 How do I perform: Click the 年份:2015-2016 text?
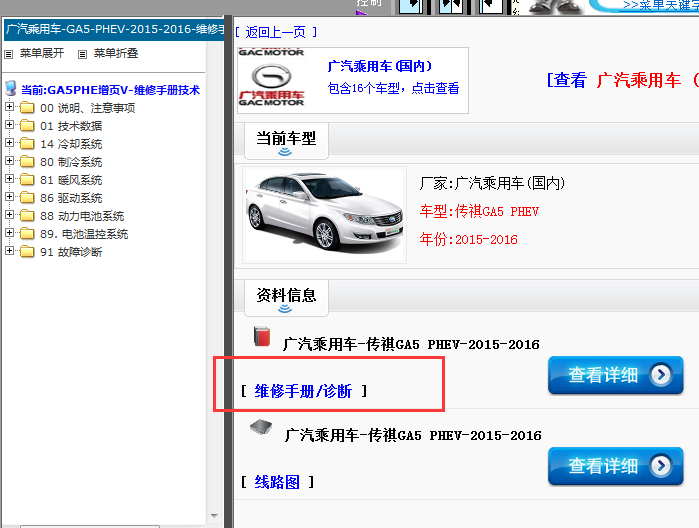coord(468,239)
